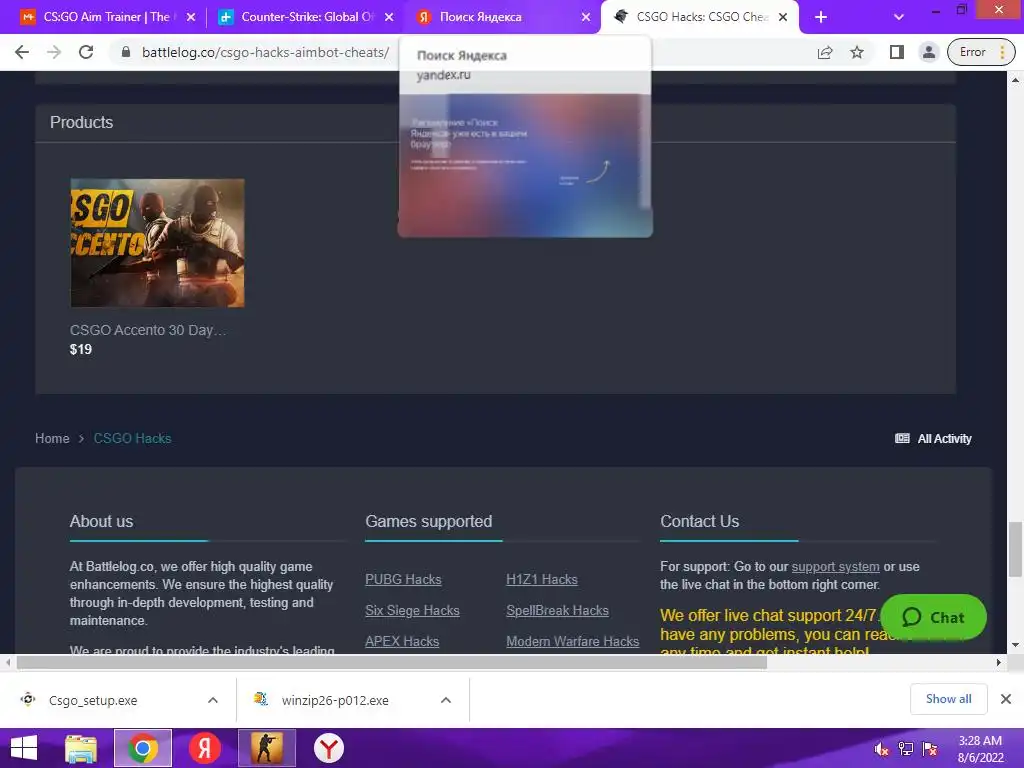Click the address bar URL
This screenshot has width=1024, height=768.
(265, 52)
